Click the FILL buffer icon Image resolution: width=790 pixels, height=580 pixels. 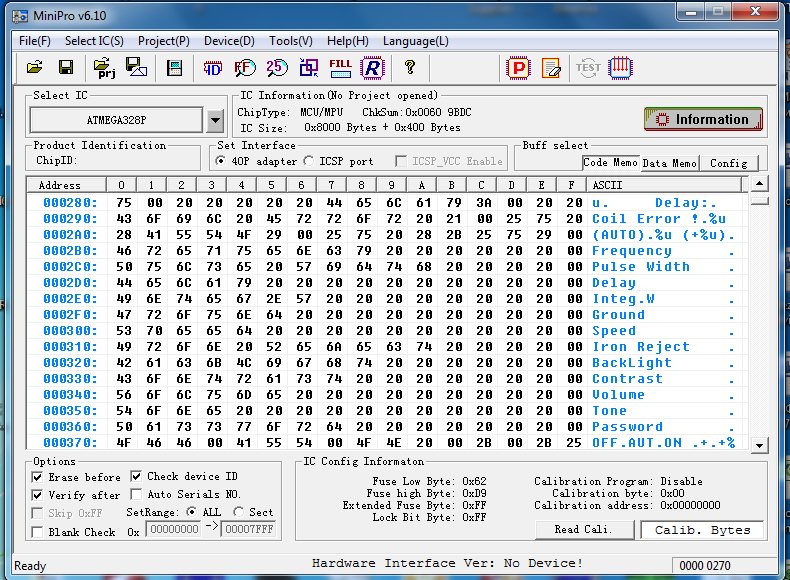[341, 68]
